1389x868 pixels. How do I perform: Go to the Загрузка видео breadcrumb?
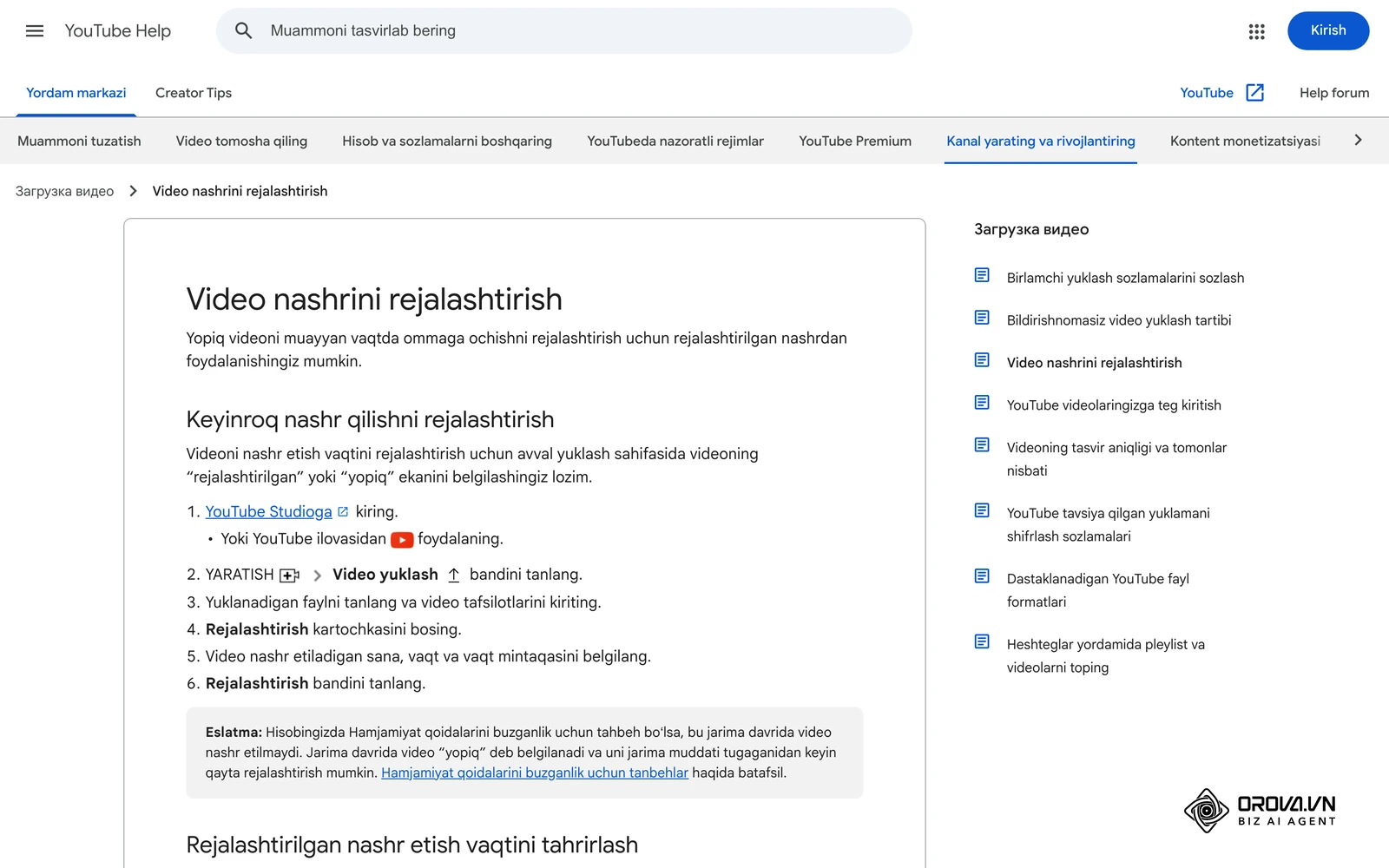click(x=64, y=191)
